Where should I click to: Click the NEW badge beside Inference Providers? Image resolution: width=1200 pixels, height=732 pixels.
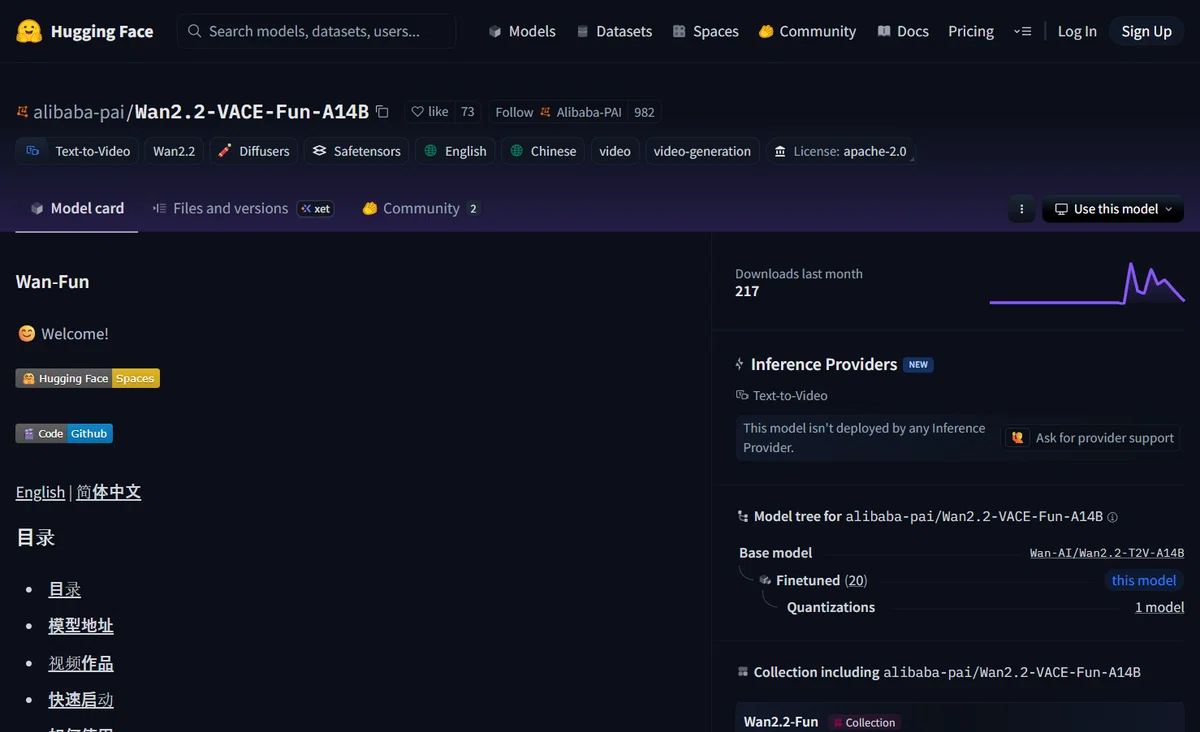[918, 365]
